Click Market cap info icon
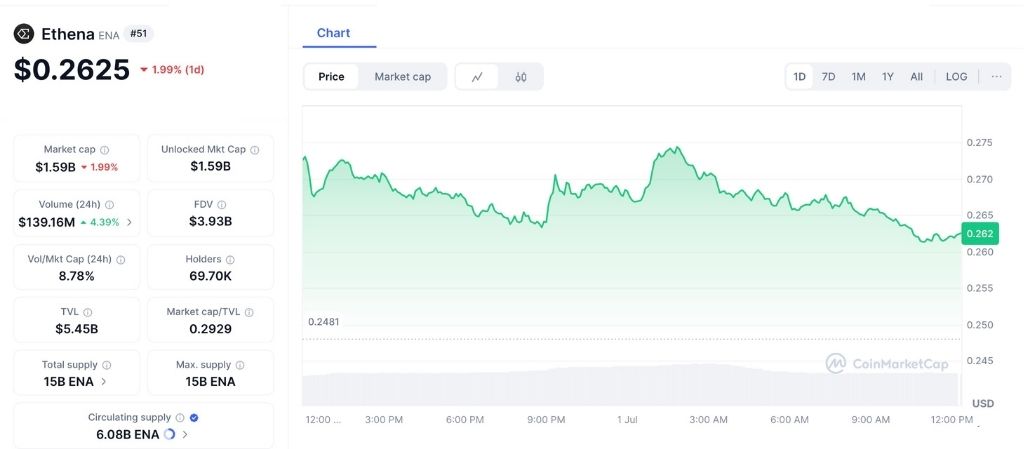 coord(105,150)
